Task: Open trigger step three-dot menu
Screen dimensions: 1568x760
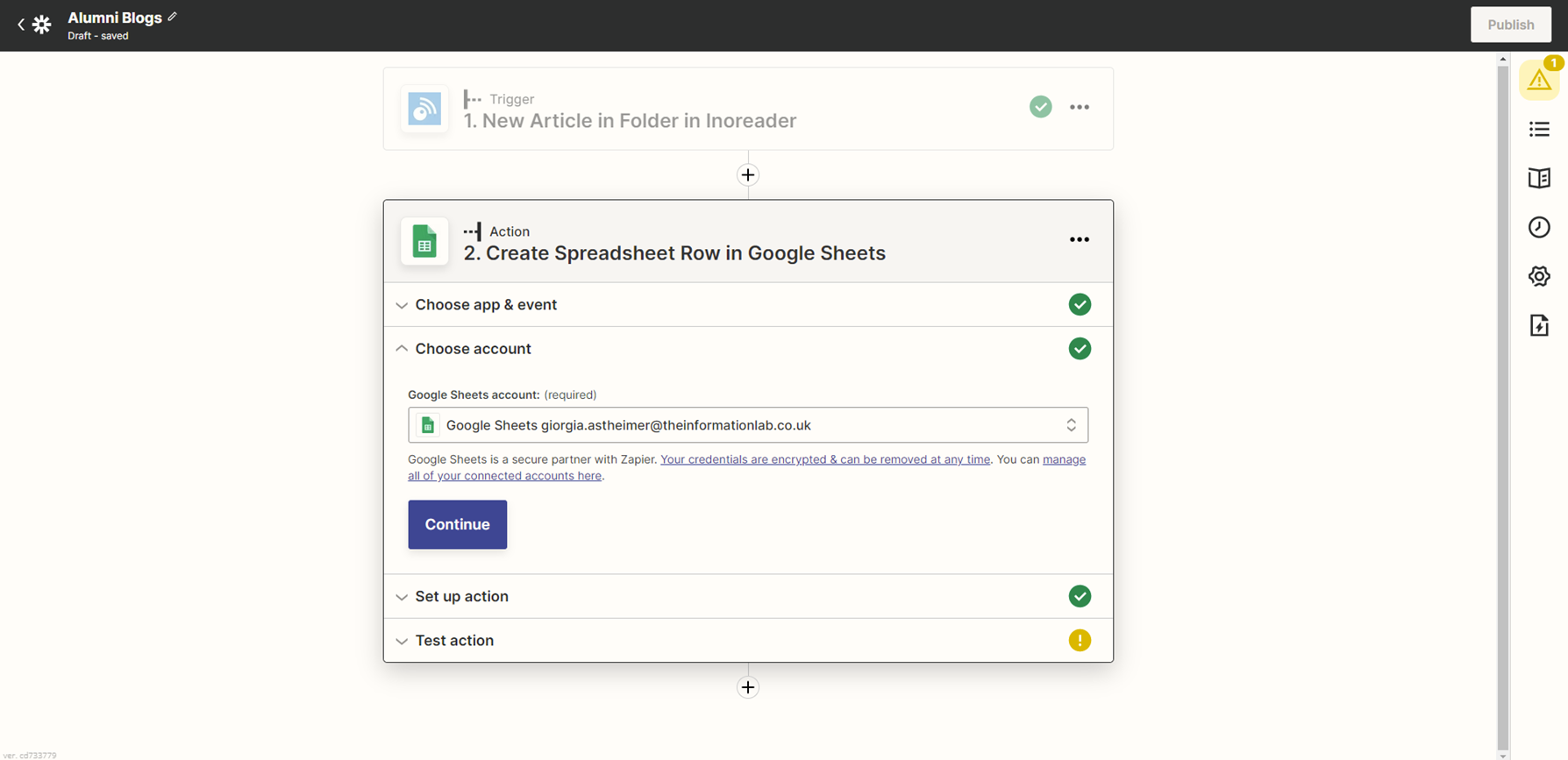Action: tap(1080, 107)
